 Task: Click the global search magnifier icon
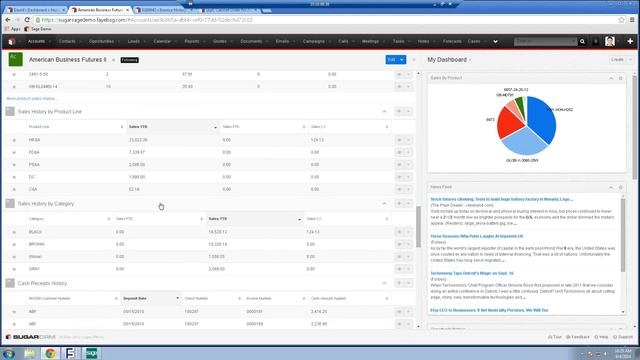582,41
